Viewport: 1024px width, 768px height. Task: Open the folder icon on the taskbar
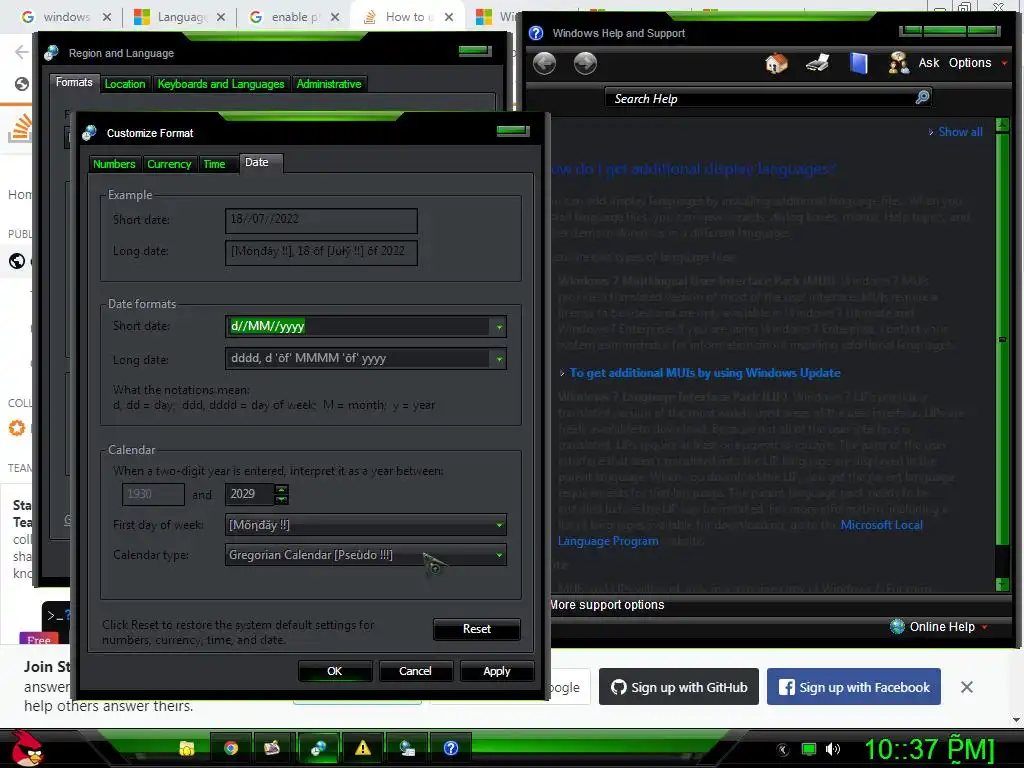(187, 748)
